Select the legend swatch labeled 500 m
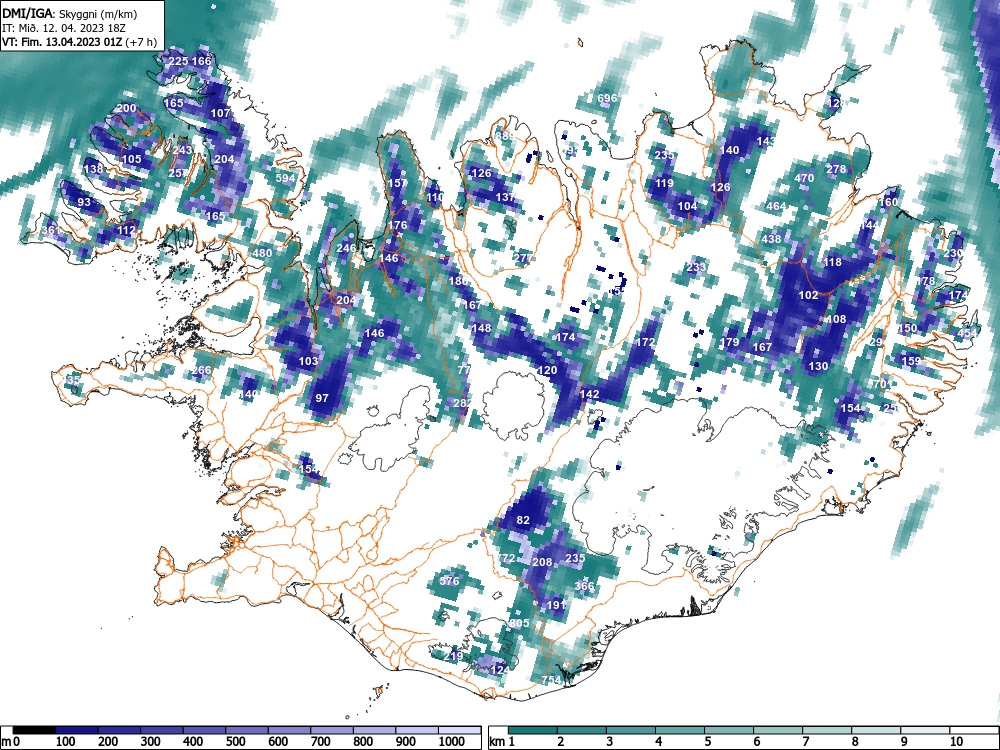Image resolution: width=1000 pixels, height=750 pixels. click(x=246, y=730)
